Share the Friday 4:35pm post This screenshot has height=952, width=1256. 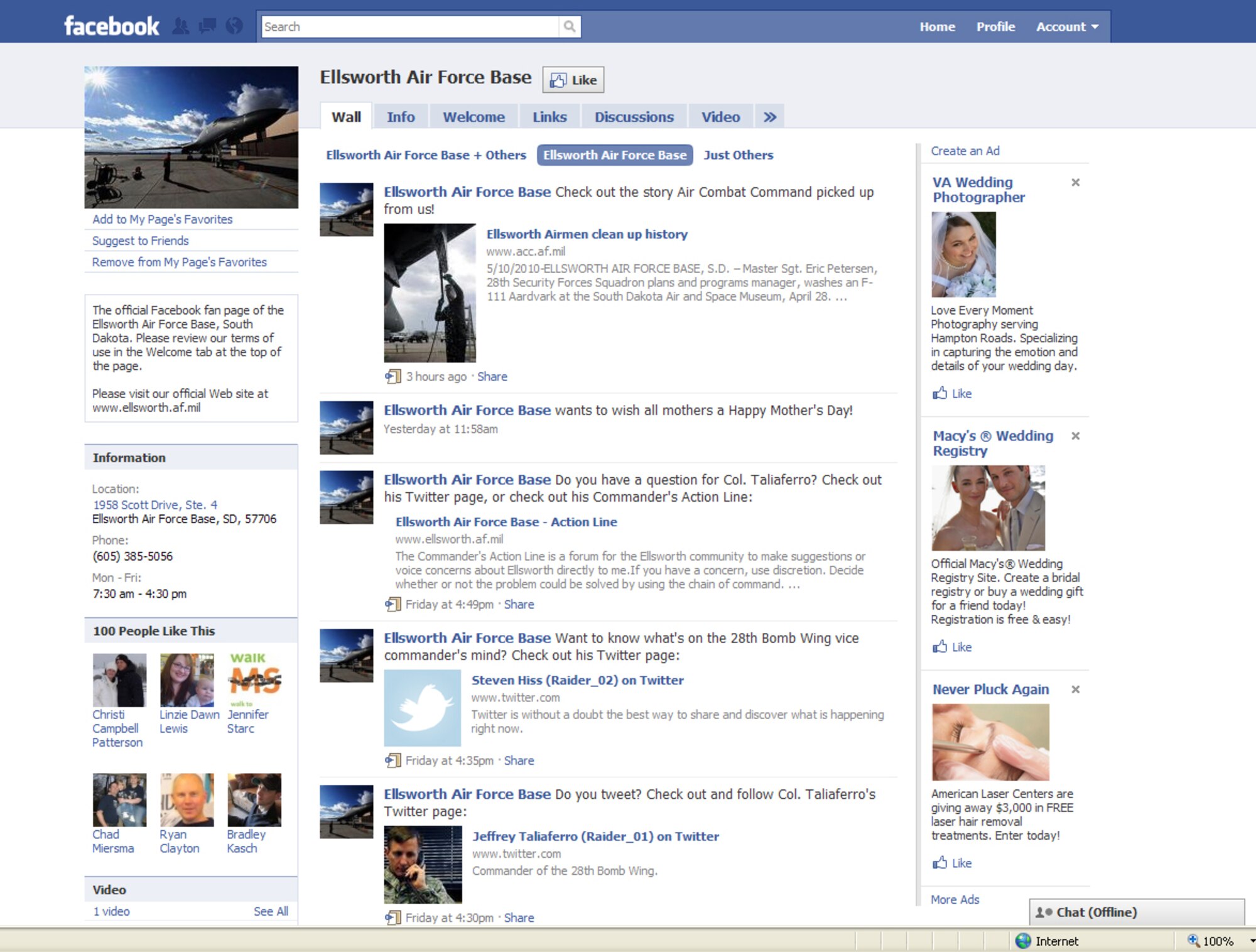coord(519,760)
